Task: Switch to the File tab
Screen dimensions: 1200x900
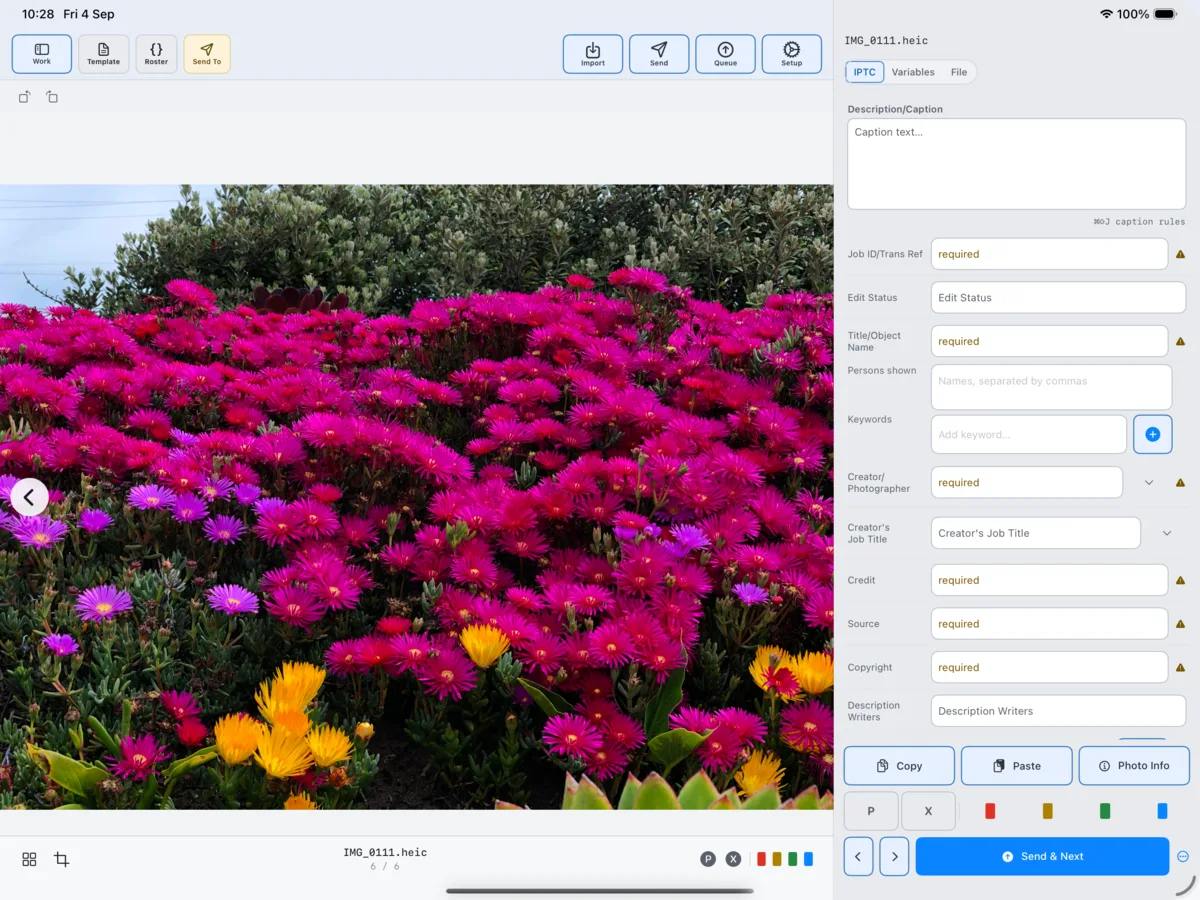Action: pos(959,72)
